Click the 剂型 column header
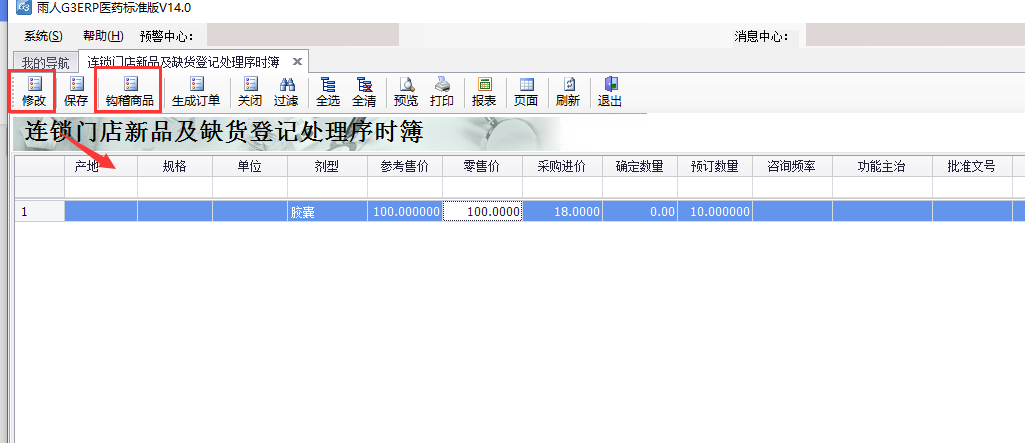The width and height of the screenshot is (1025, 443). (x=328, y=167)
